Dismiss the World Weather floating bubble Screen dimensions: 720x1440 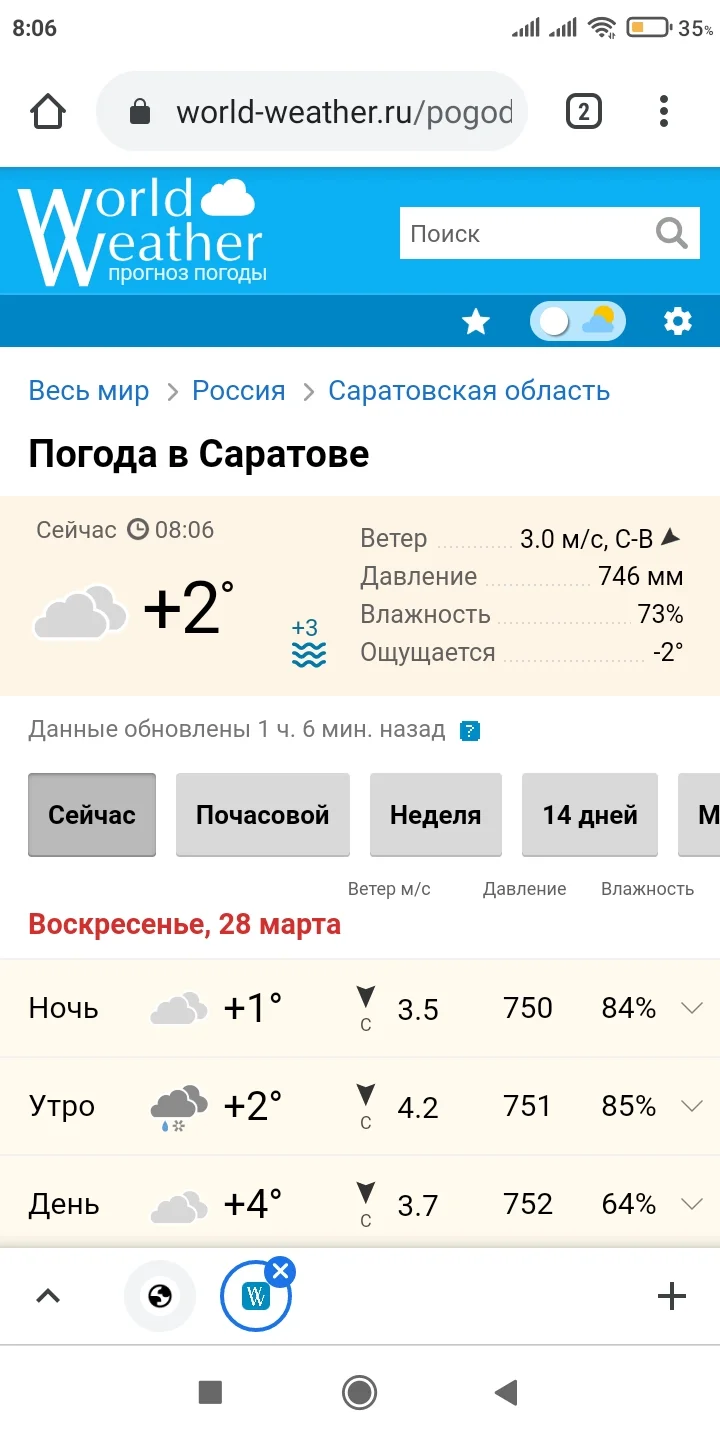[281, 1271]
